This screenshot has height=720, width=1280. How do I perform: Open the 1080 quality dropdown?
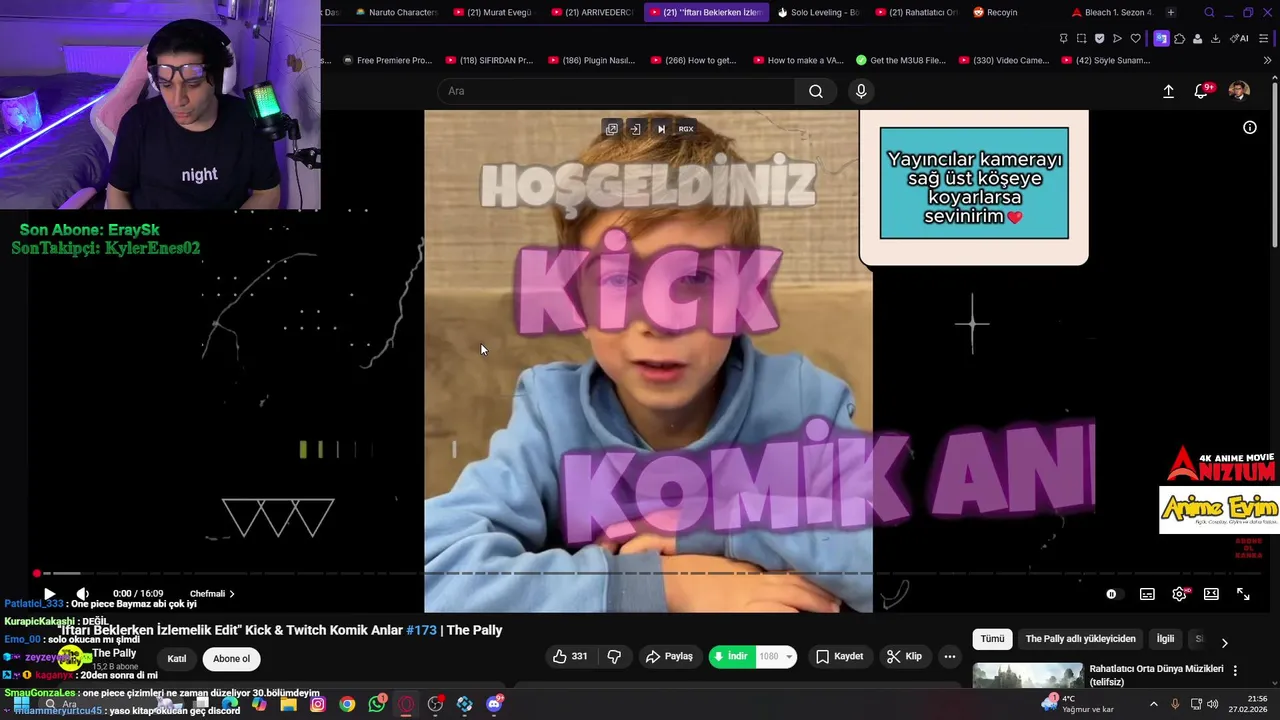coord(776,657)
